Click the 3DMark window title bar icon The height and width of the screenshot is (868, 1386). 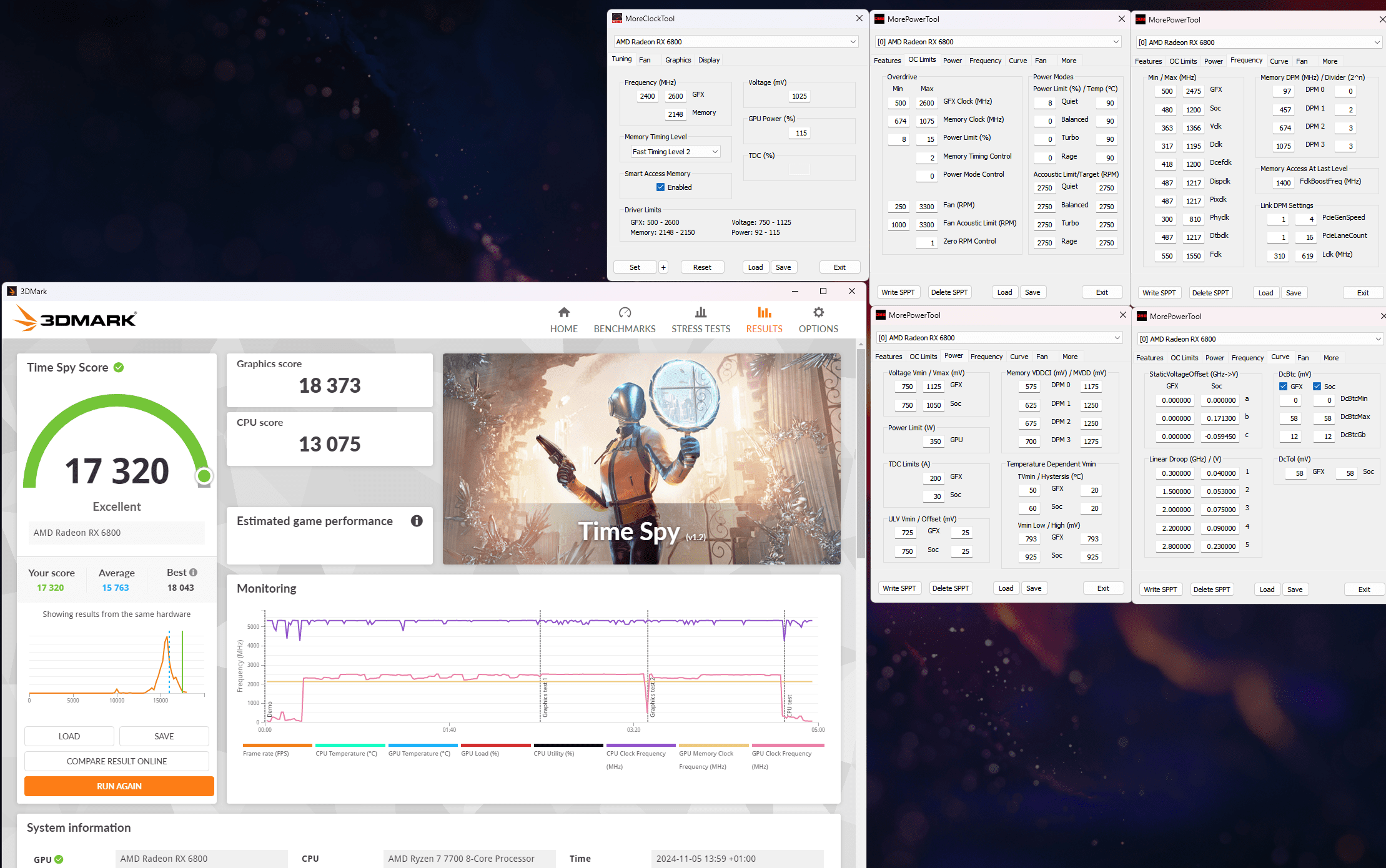coord(12,291)
